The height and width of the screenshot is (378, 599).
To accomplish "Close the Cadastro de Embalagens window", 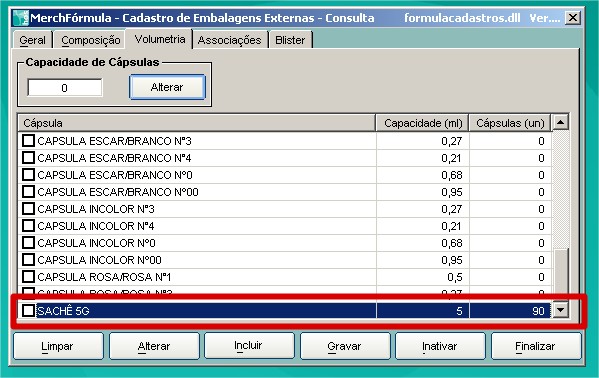I will pyautogui.click(x=573, y=18).
